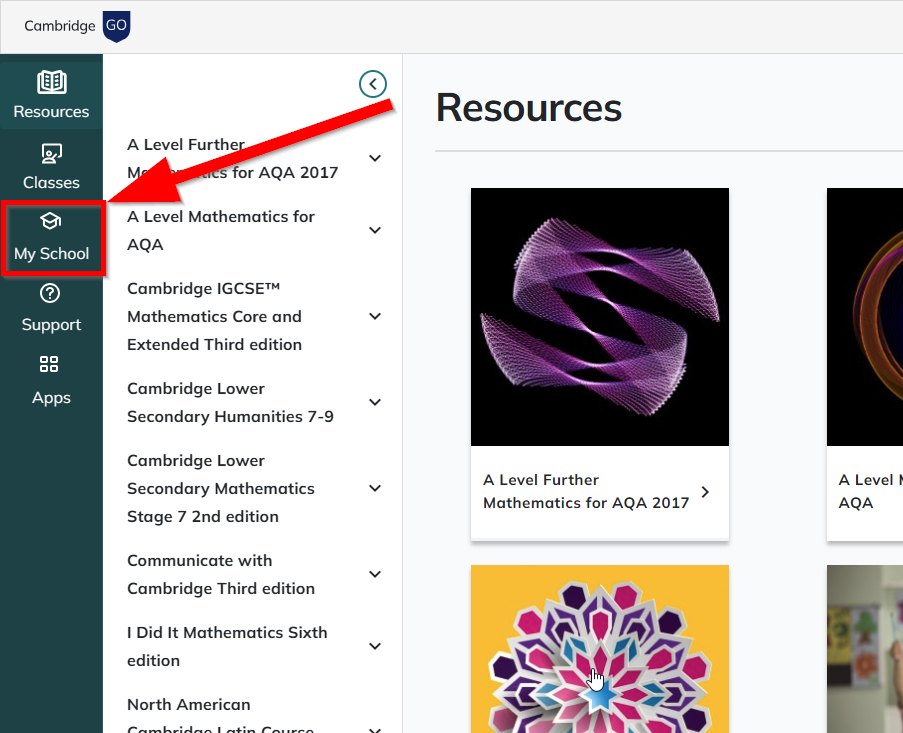
Task: Open North American Cambridge Latin Course entry
Action: (x=221, y=715)
